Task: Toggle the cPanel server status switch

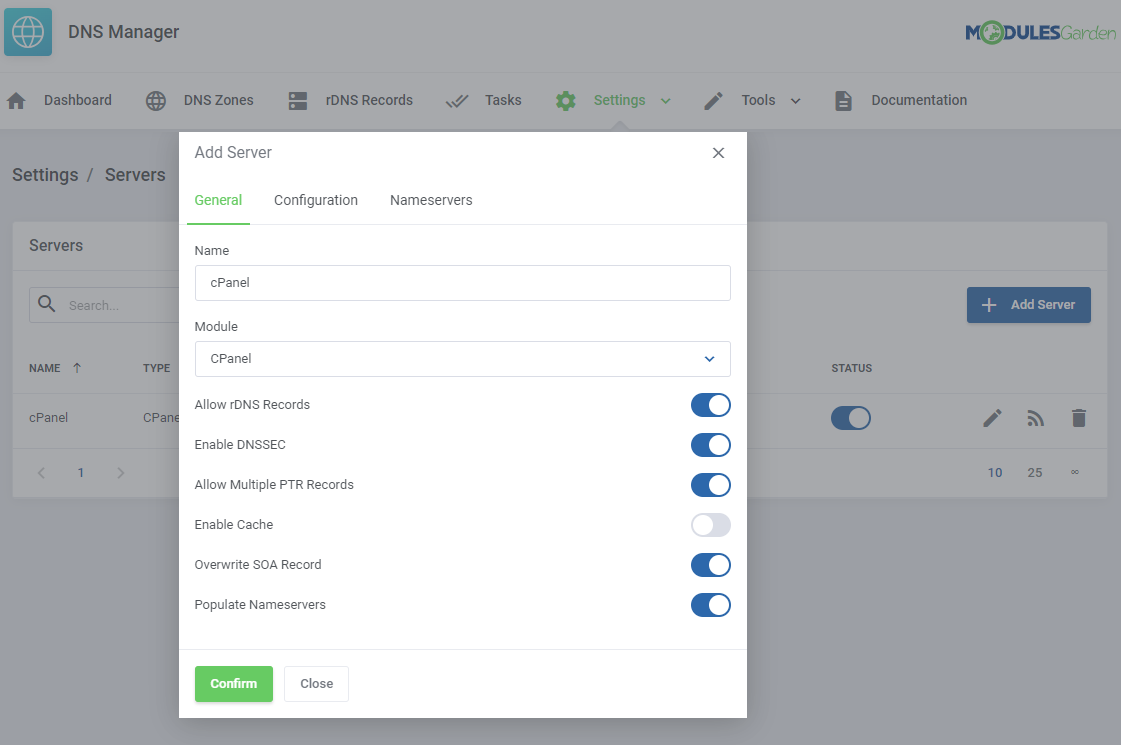Action: click(x=851, y=418)
